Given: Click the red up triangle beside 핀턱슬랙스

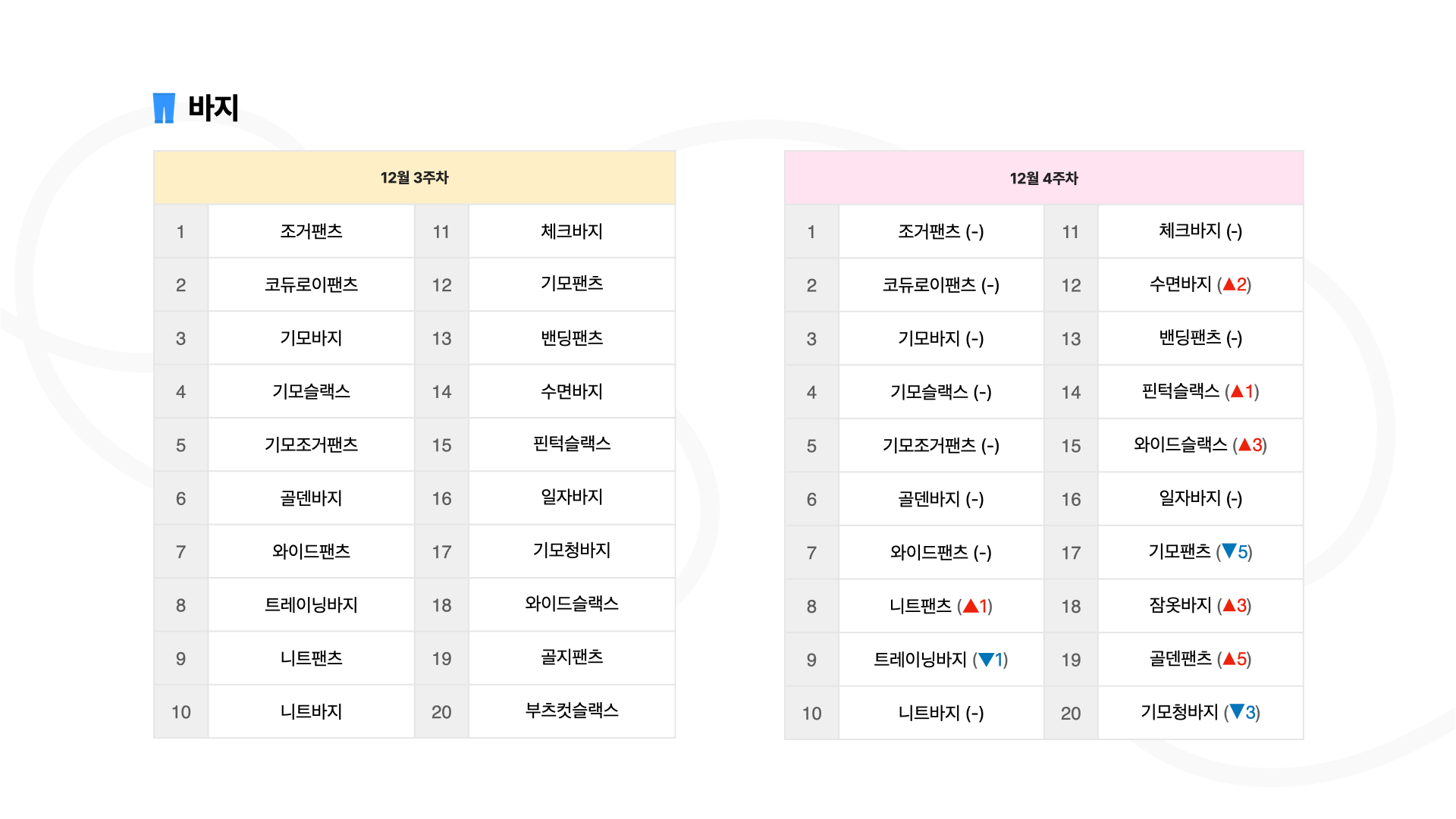Looking at the screenshot, I should click(x=1237, y=391).
